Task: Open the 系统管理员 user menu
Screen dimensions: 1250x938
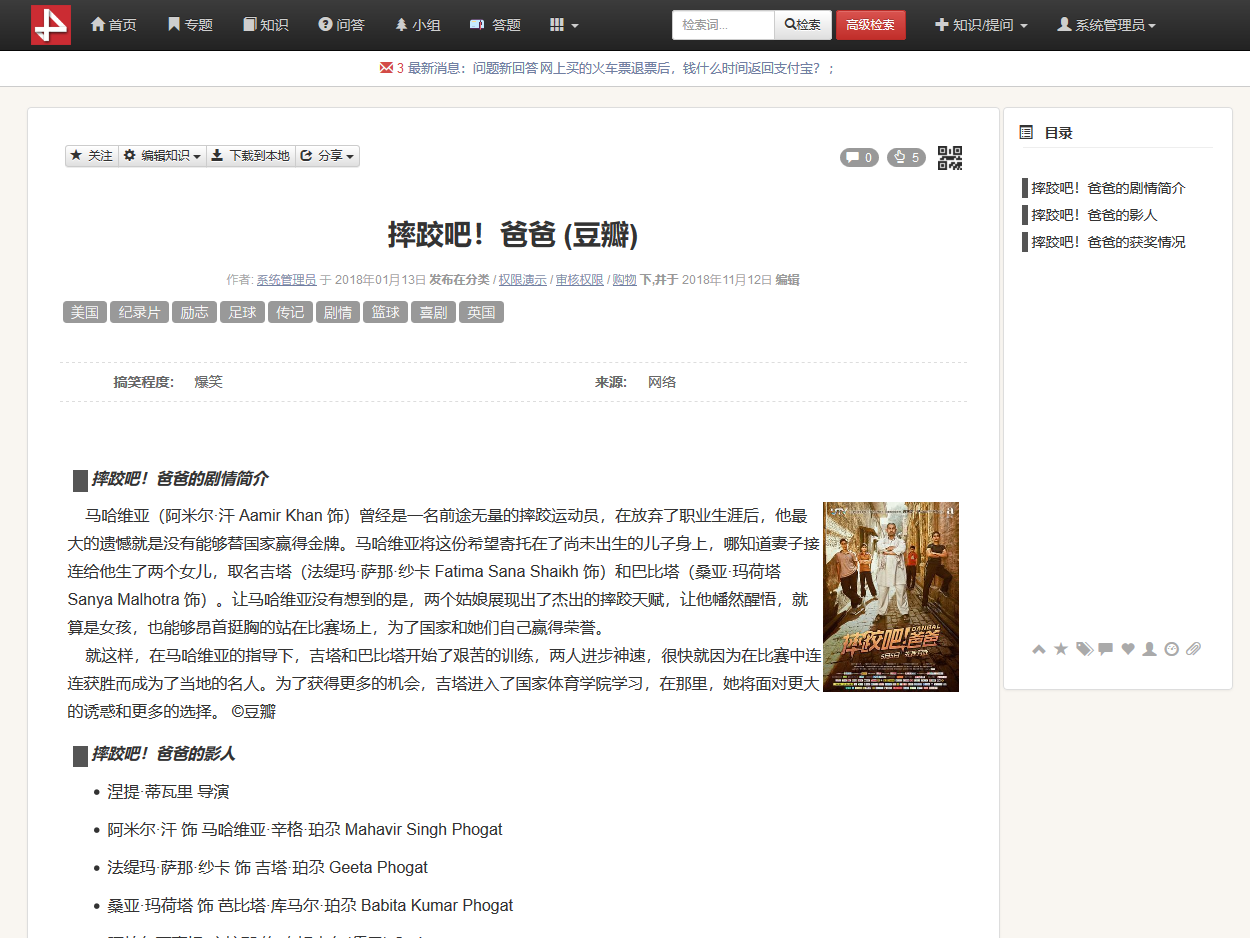Action: 1106,25
